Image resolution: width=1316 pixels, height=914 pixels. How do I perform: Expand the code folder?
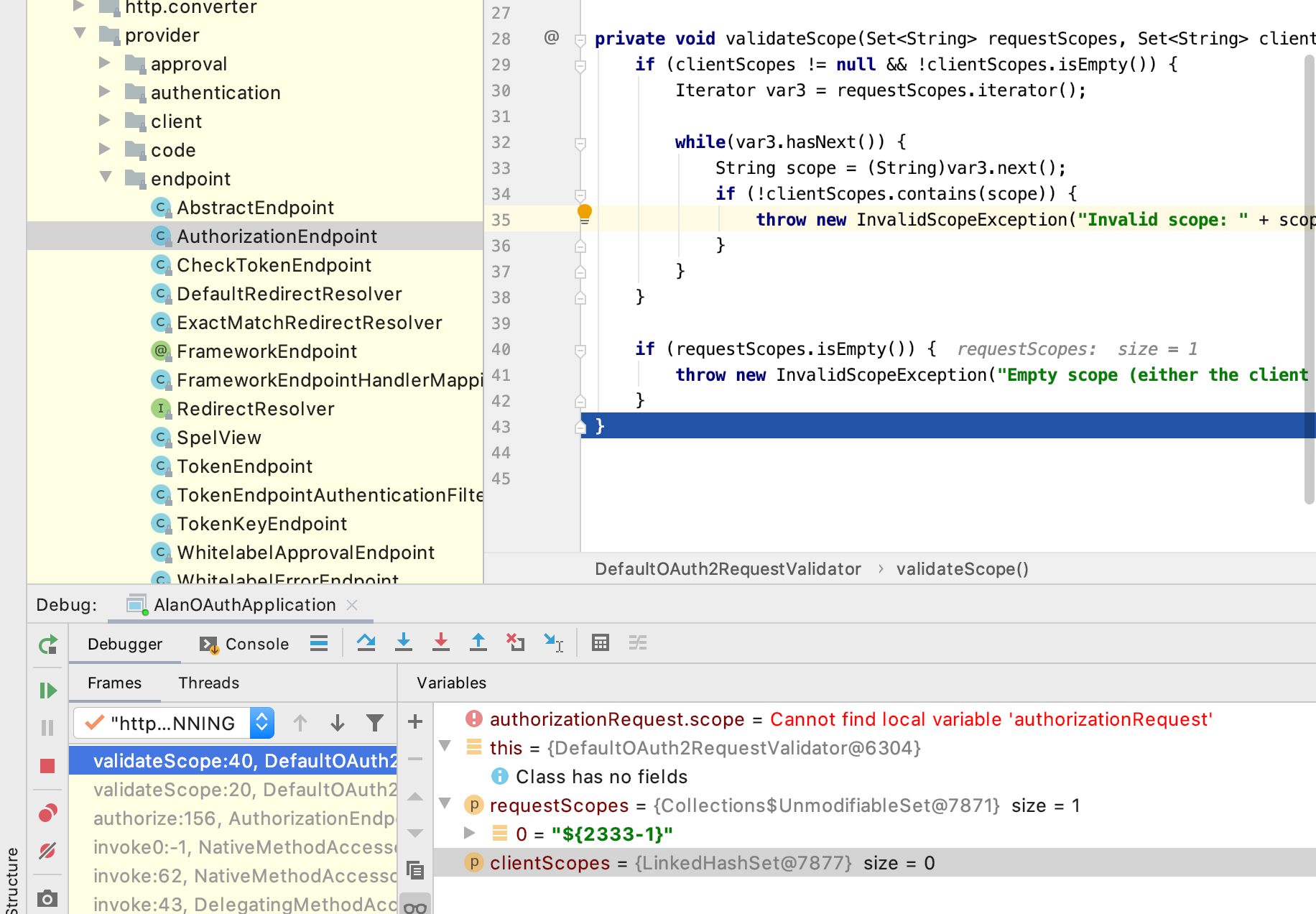tap(105, 149)
